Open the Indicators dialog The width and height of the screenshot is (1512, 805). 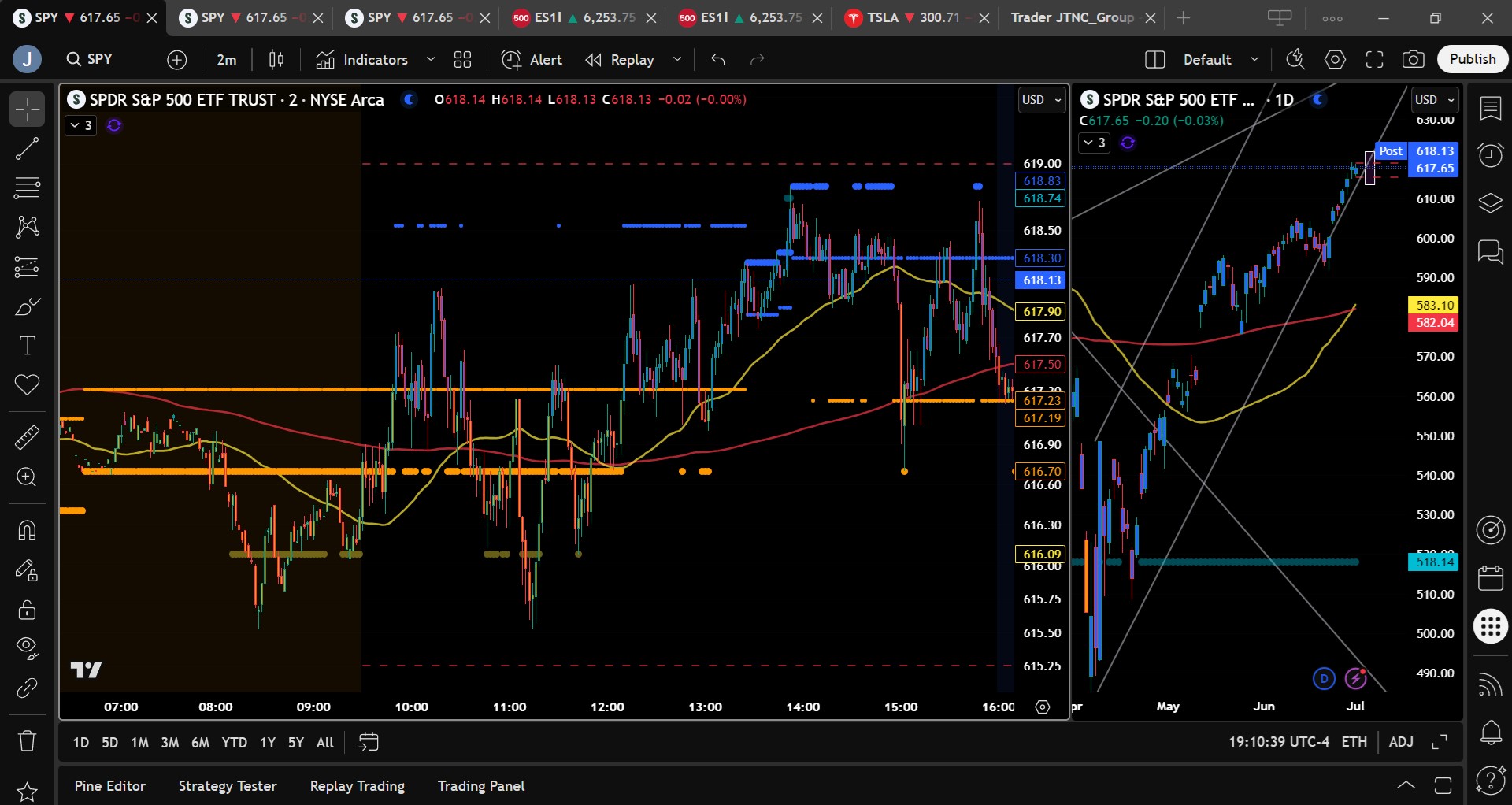362,59
